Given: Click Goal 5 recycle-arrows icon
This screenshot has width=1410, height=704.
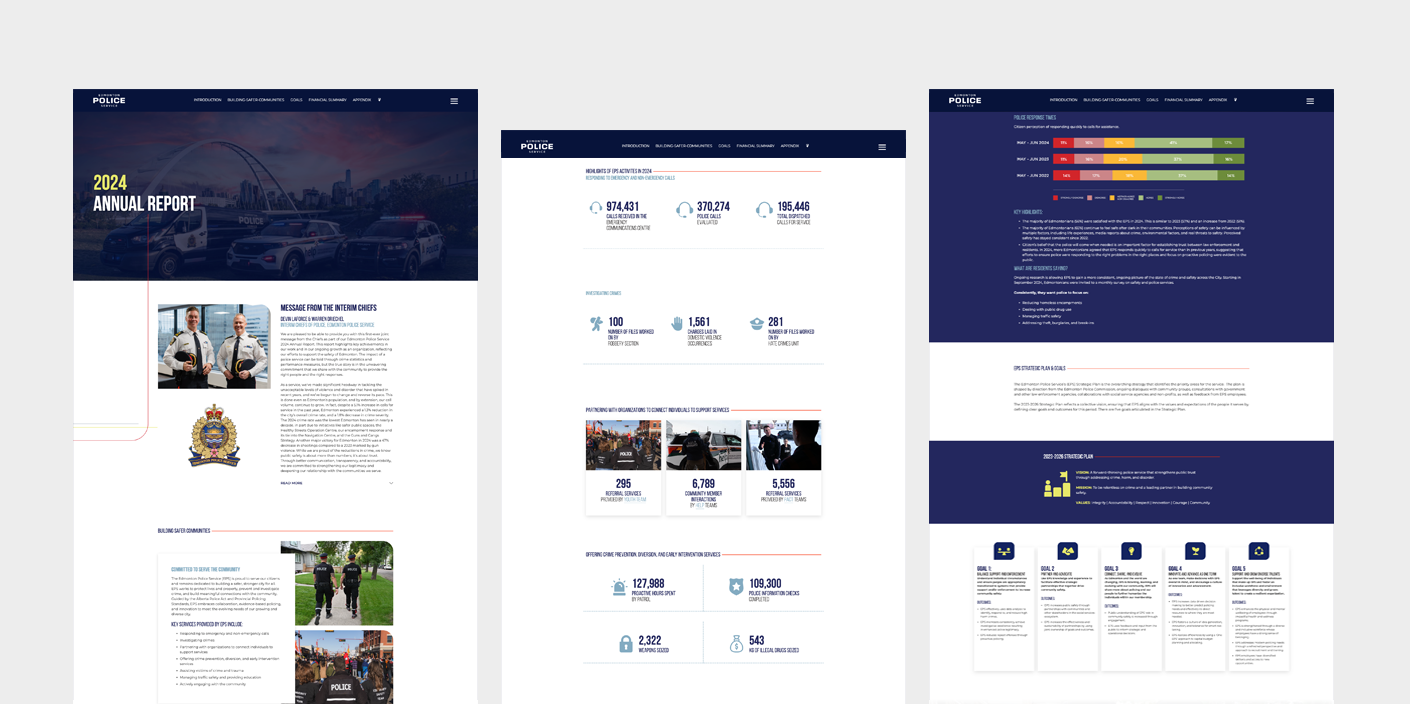Looking at the screenshot, I should (1259, 550).
